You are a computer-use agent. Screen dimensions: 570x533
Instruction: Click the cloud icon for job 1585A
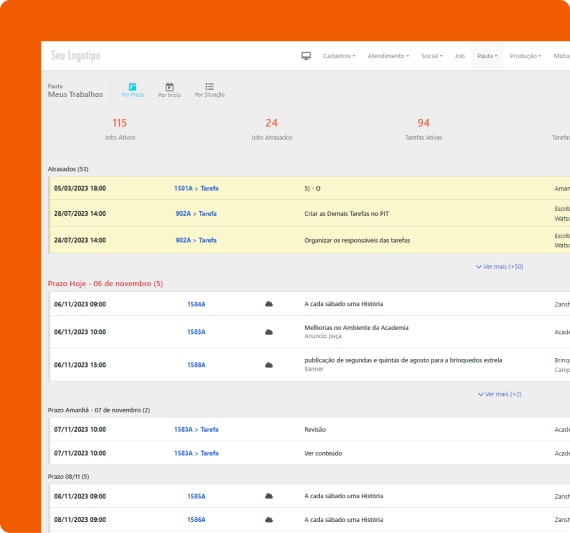coord(269,496)
